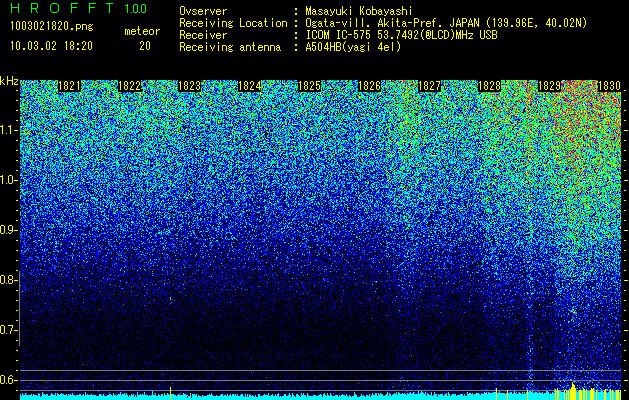Click the 1824 time marker label
Viewport: 629px width, 400px height.
point(250,86)
